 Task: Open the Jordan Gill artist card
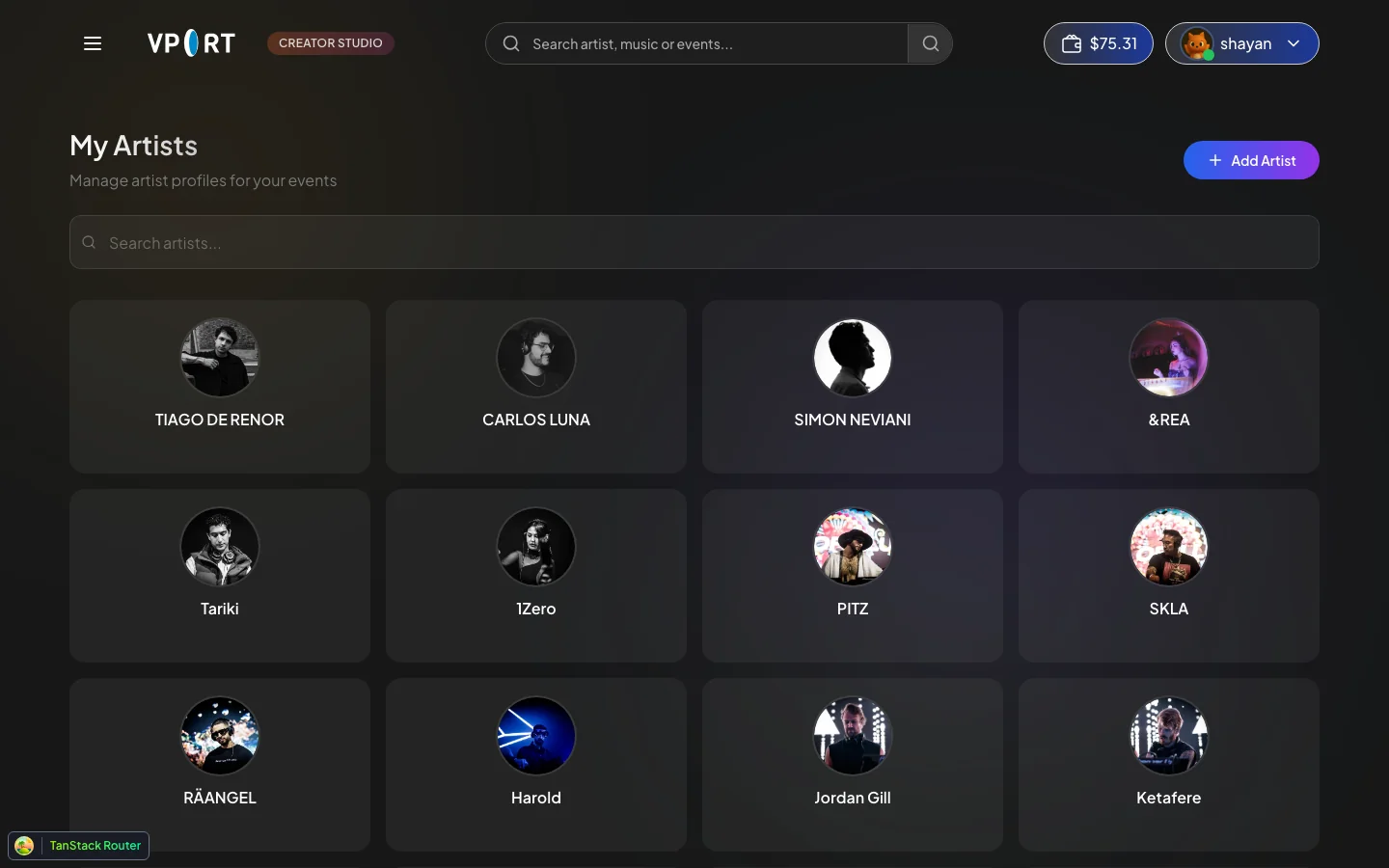pyautogui.click(x=853, y=765)
